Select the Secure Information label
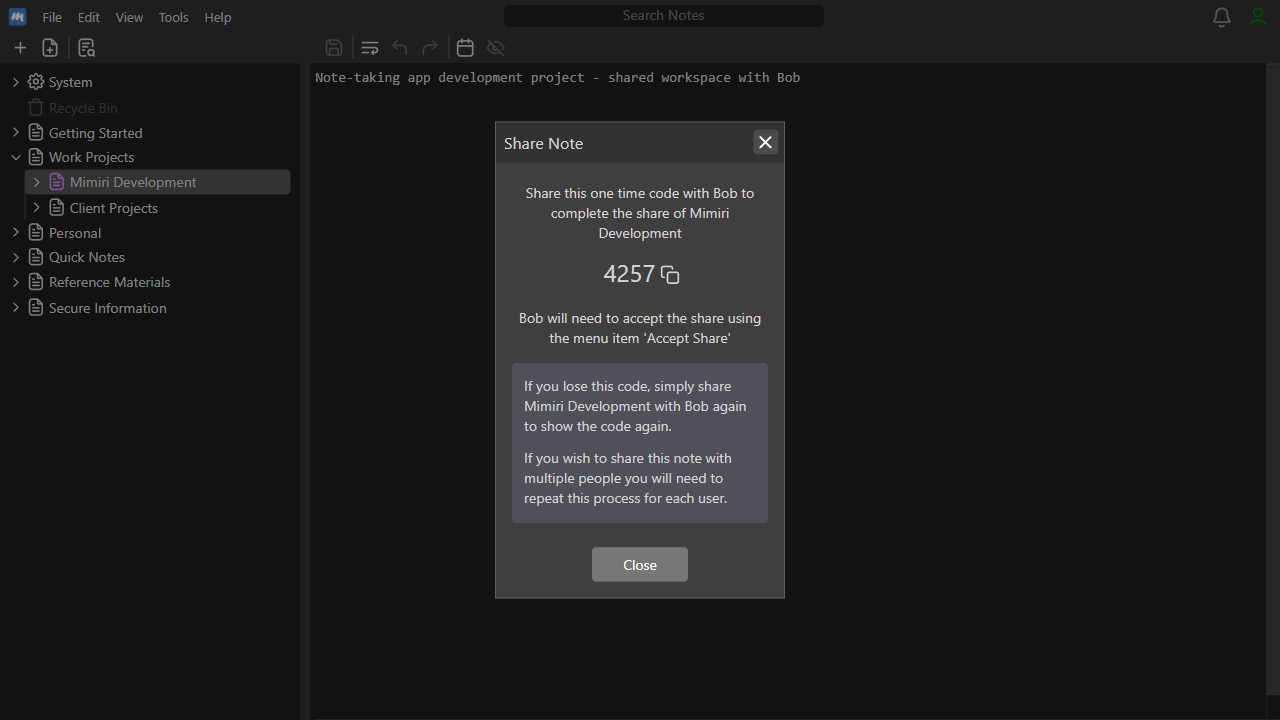Viewport: 1280px width, 720px height. [x=108, y=308]
